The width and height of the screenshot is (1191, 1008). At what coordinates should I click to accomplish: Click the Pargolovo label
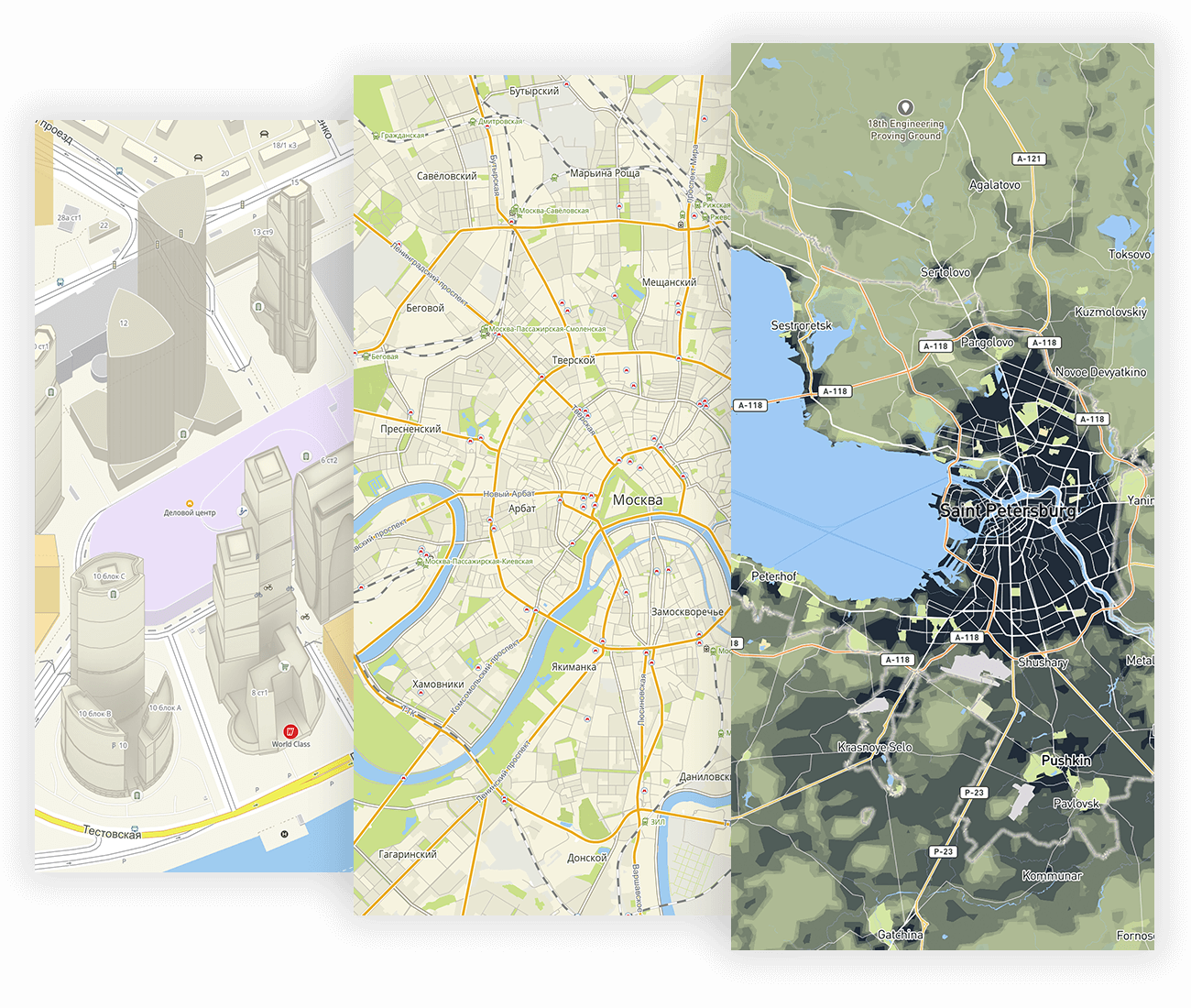point(988,343)
